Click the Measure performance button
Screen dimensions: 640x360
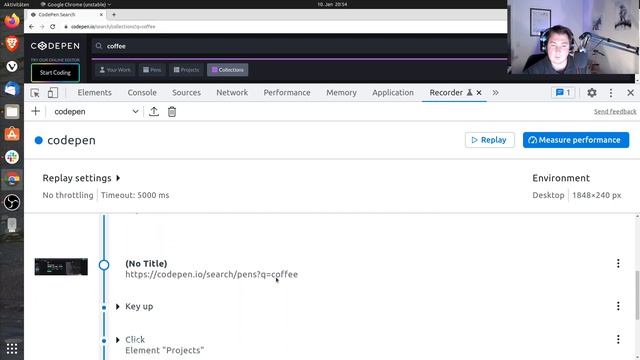[576, 140]
